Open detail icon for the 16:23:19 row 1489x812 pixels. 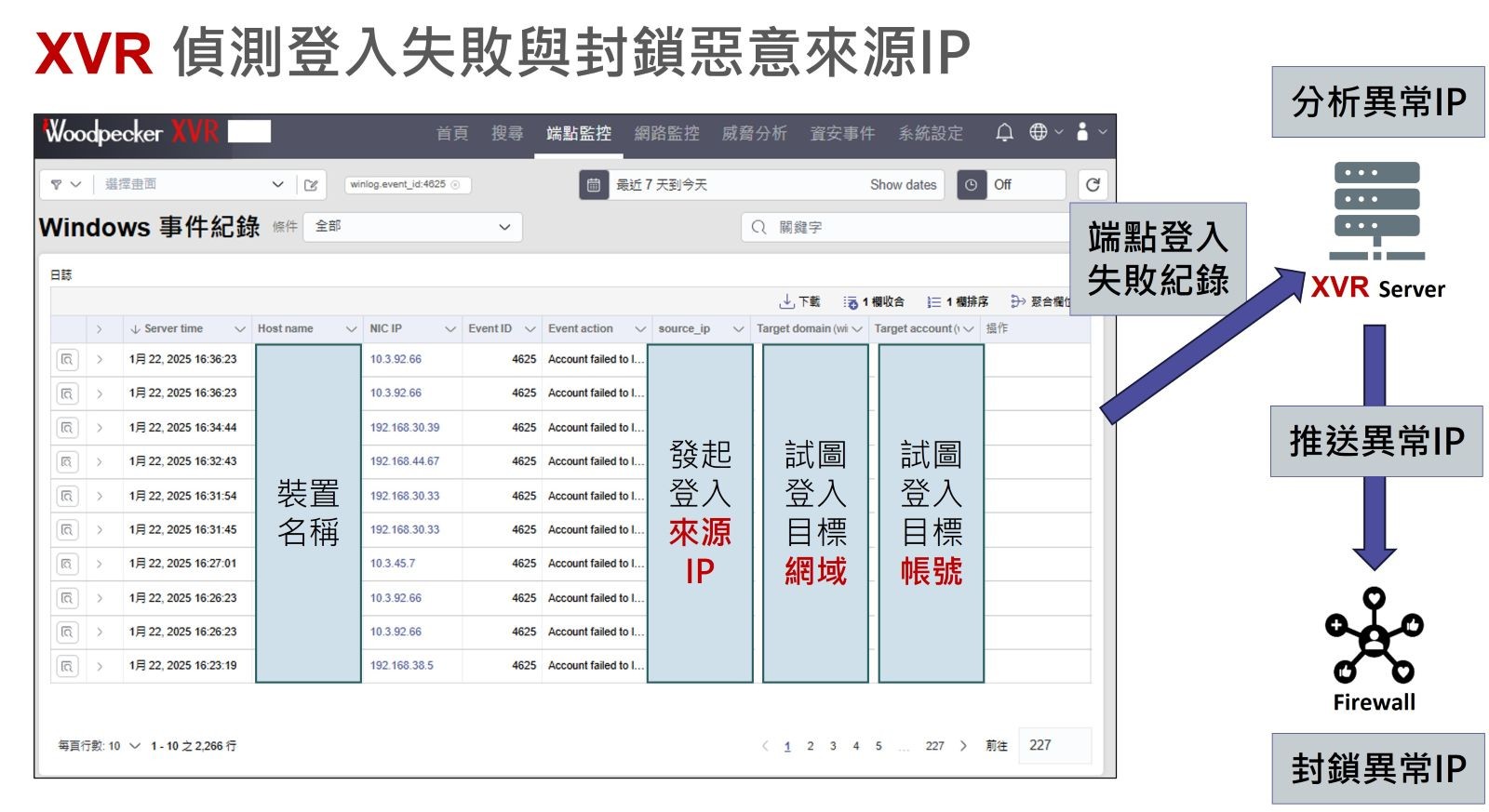tap(67, 666)
